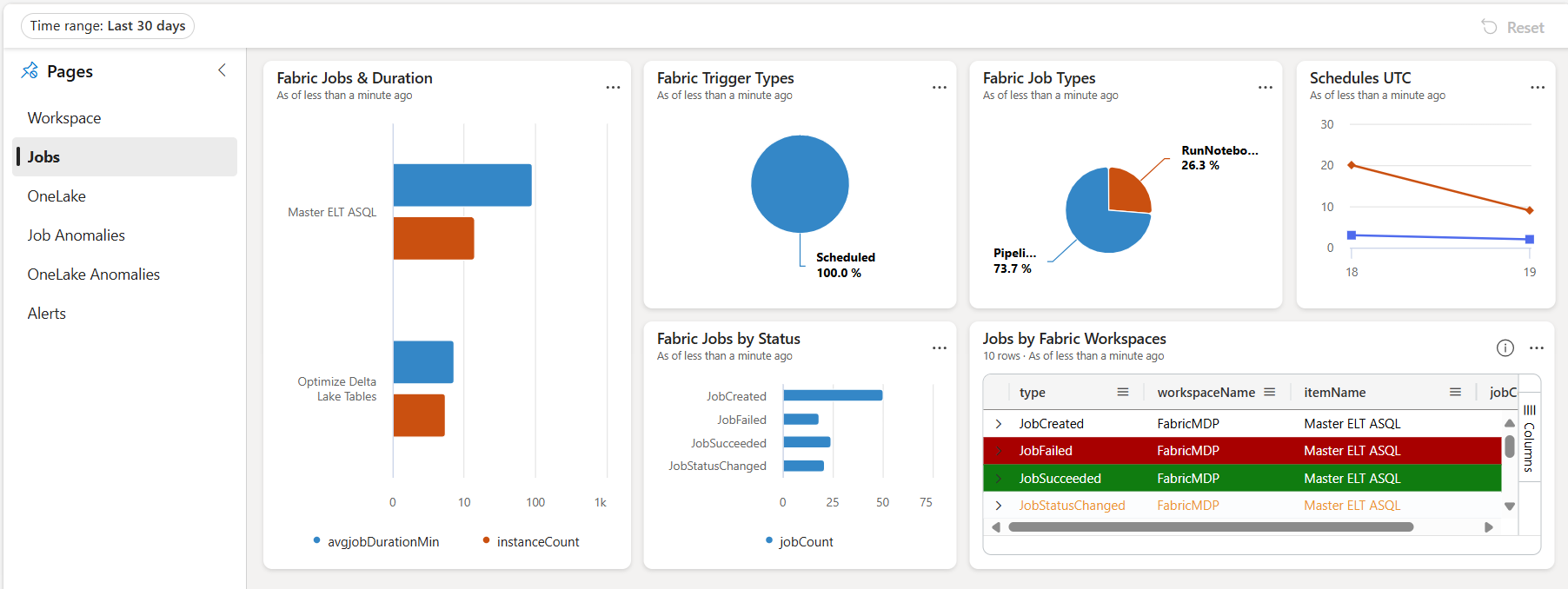Click the horizontal scrollbar in workspaces table
1568x589 pixels.
1210,527
